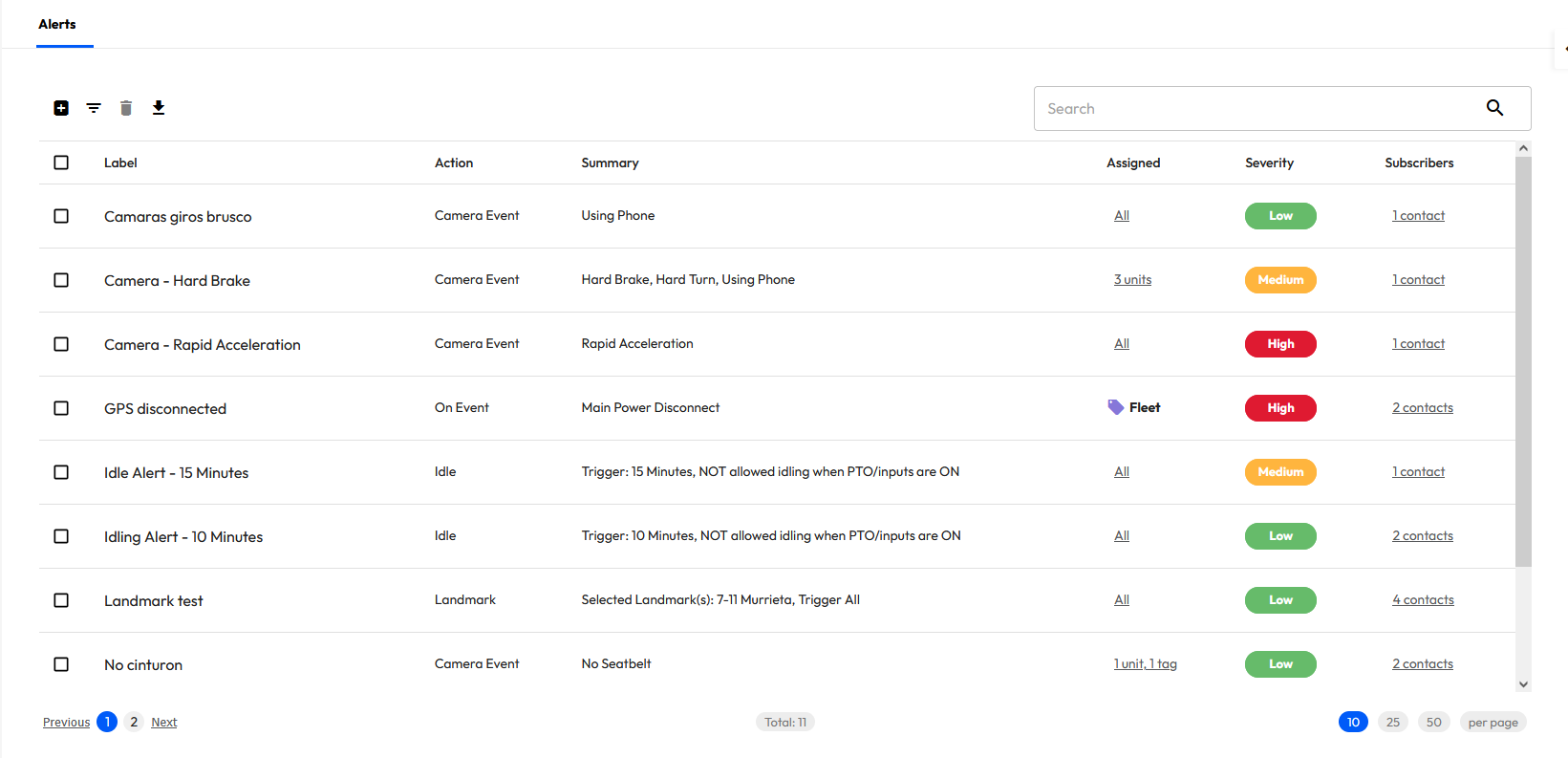Check the Idle Alert - 15 Minutes checkbox
Viewport: 1568px width, 758px height.
coord(61,472)
